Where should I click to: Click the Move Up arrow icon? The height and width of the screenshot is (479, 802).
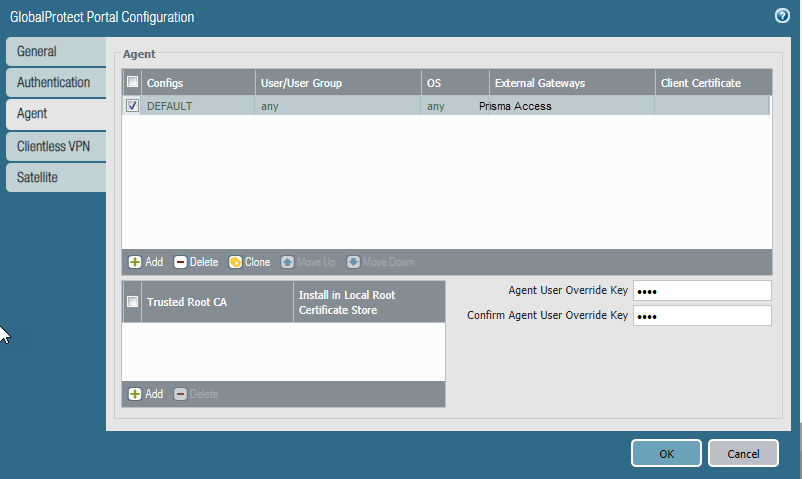point(287,262)
